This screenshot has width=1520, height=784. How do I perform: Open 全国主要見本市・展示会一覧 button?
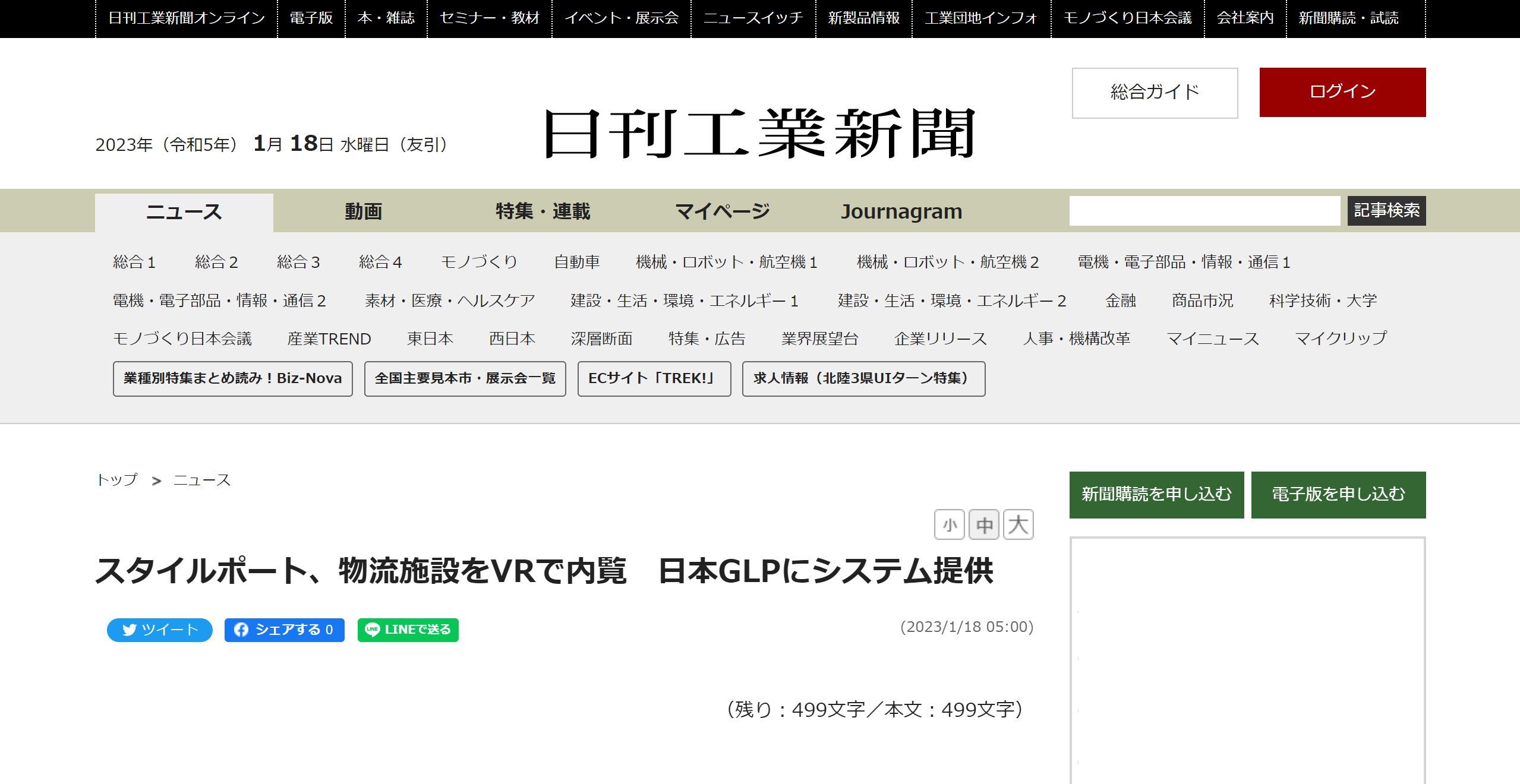465,378
